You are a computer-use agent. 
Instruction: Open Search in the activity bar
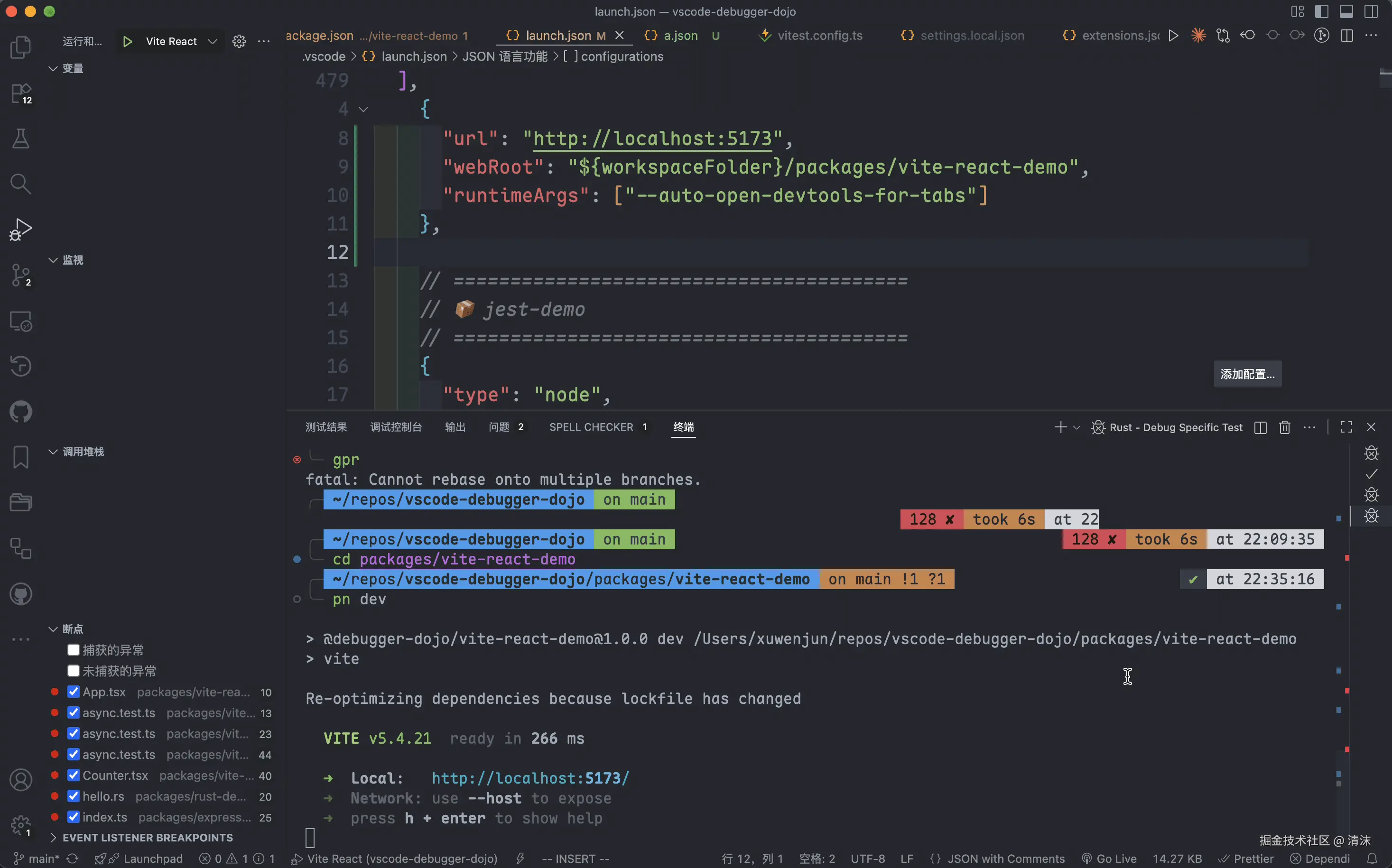(21, 184)
